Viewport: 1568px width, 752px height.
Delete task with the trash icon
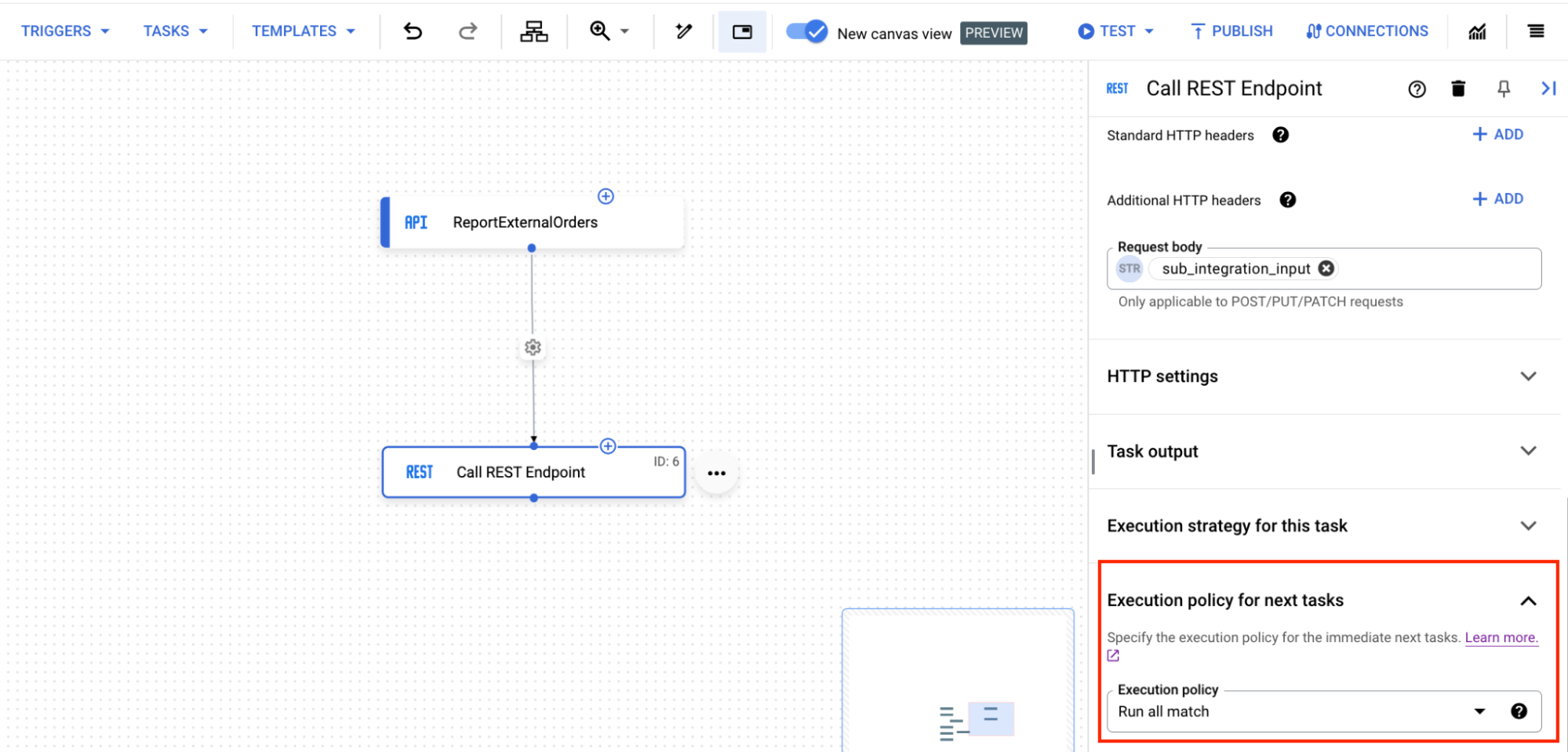[x=1458, y=89]
